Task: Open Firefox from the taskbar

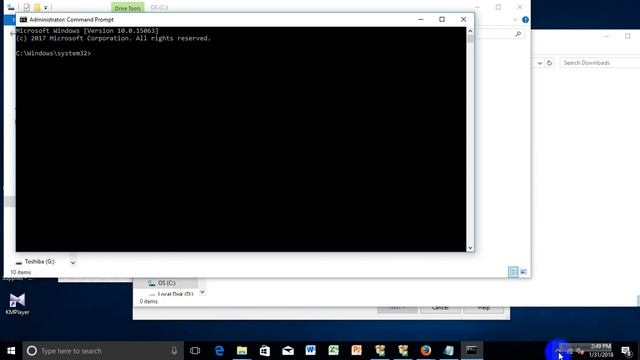Action: point(426,351)
